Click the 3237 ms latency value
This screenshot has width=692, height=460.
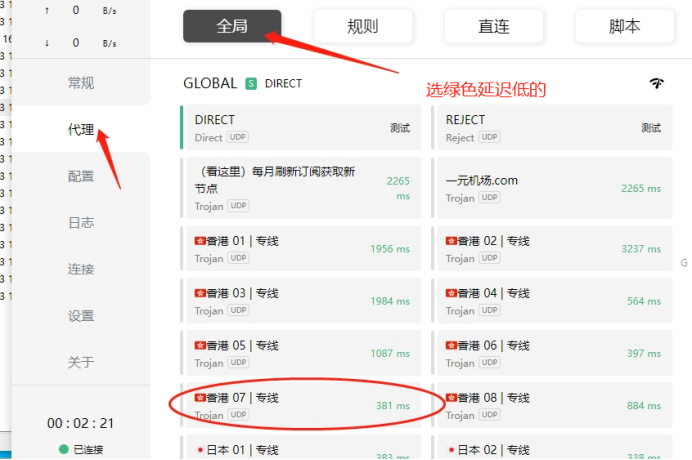(x=641, y=249)
